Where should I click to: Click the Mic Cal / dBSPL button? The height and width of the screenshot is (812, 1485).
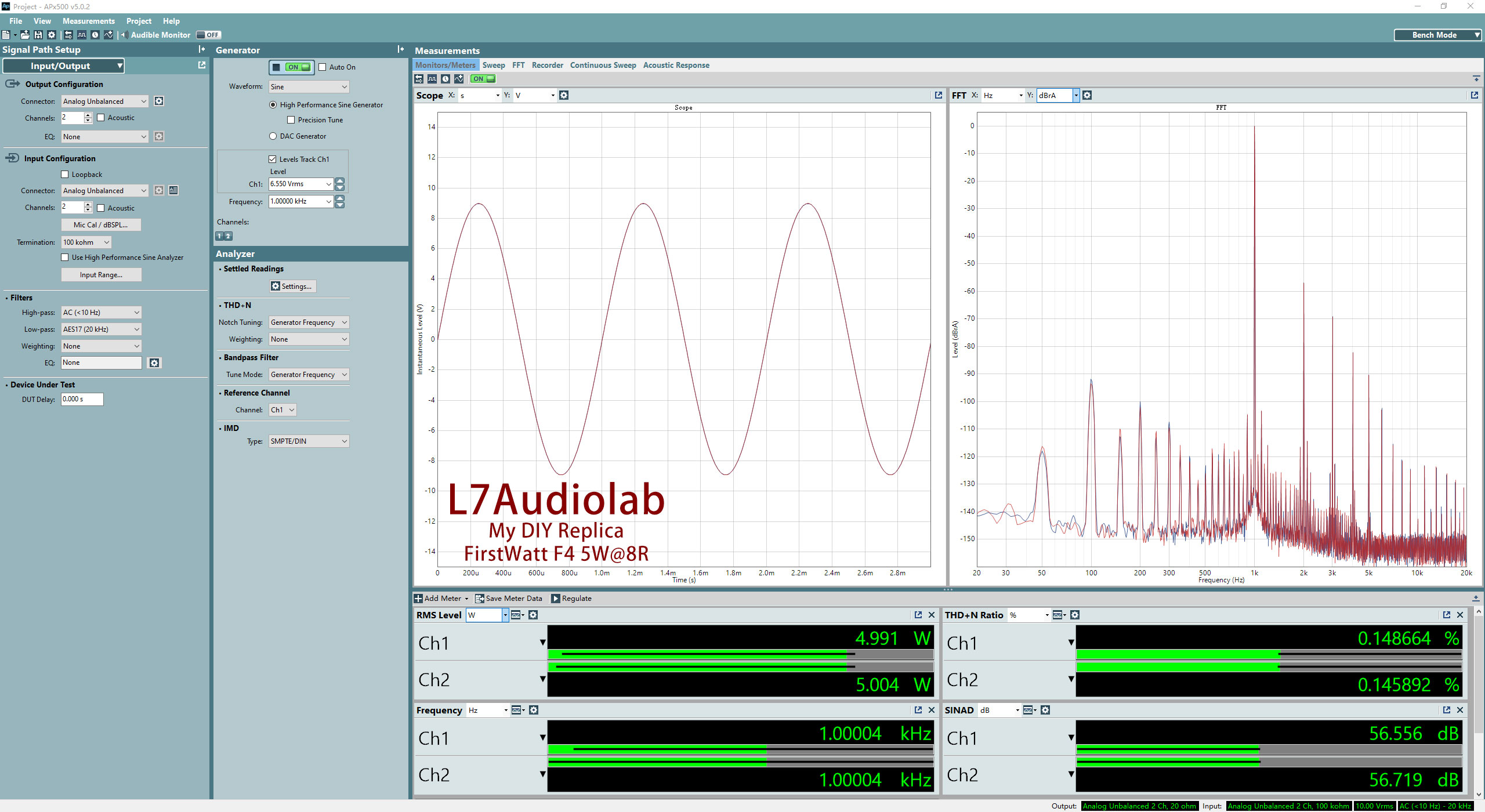[101, 225]
